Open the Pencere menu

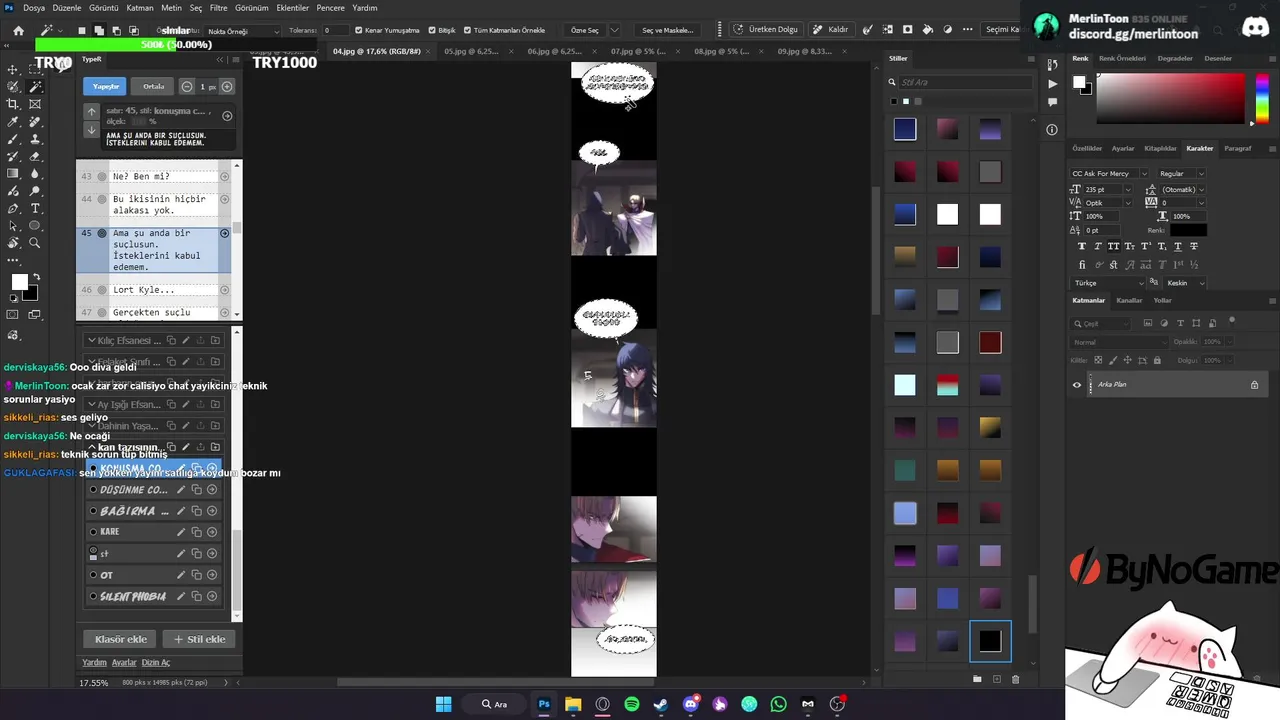[x=330, y=7]
